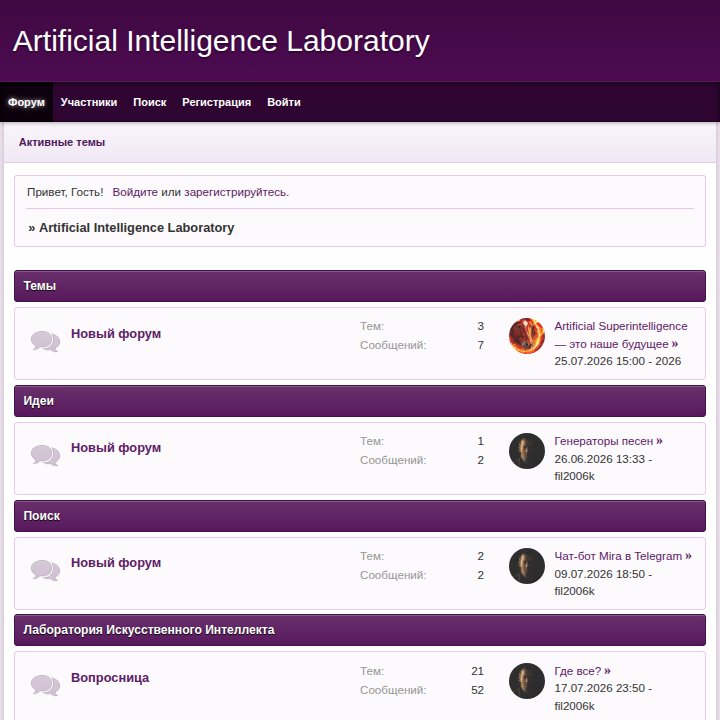This screenshot has width=720, height=720.
Task: Open the Artificial Superintelligence topic link
Action: (x=620, y=335)
